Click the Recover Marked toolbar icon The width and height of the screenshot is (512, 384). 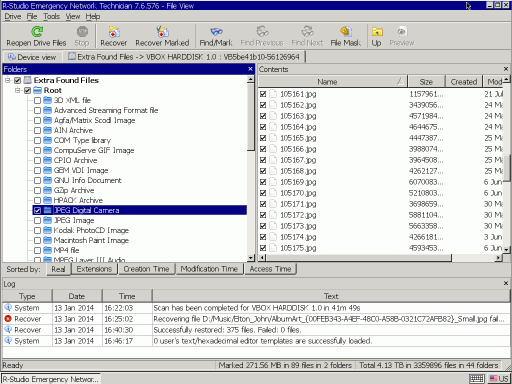162,32
